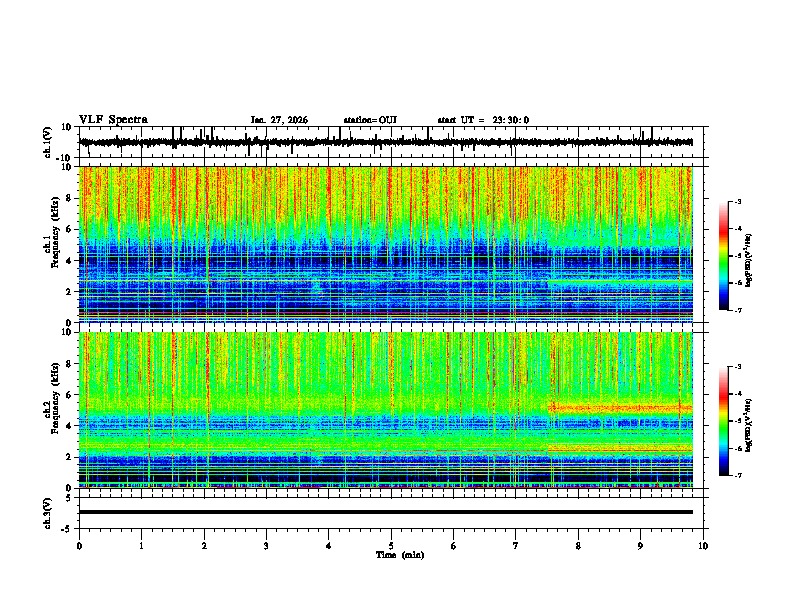Pick the ch.2 spectrogram color bar
Viewport: 792px width, 612px height.
coord(724,421)
